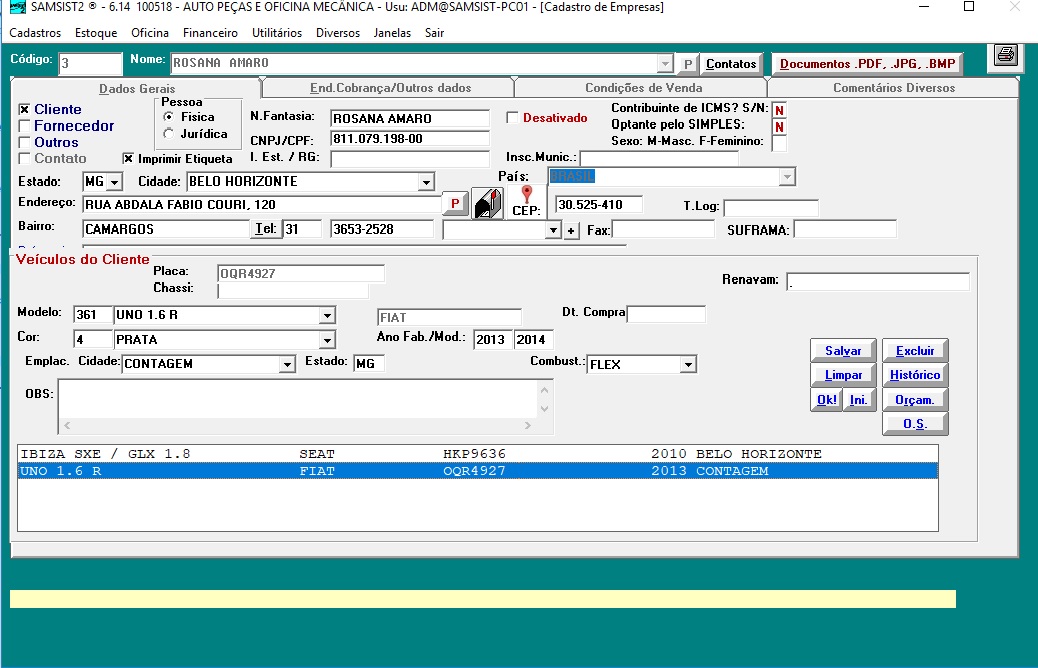This screenshot has width=1038, height=668.
Task: Switch to Condições de Venda tab
Action: coord(643,87)
